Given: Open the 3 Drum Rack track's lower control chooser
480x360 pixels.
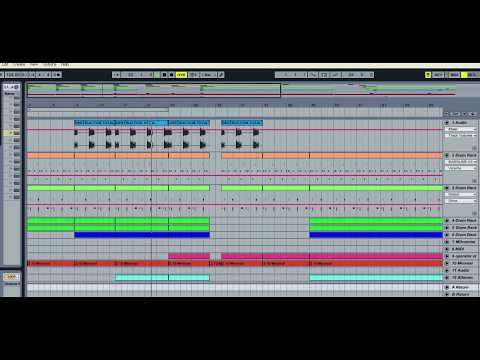Looking at the screenshot, I should tap(462, 201).
